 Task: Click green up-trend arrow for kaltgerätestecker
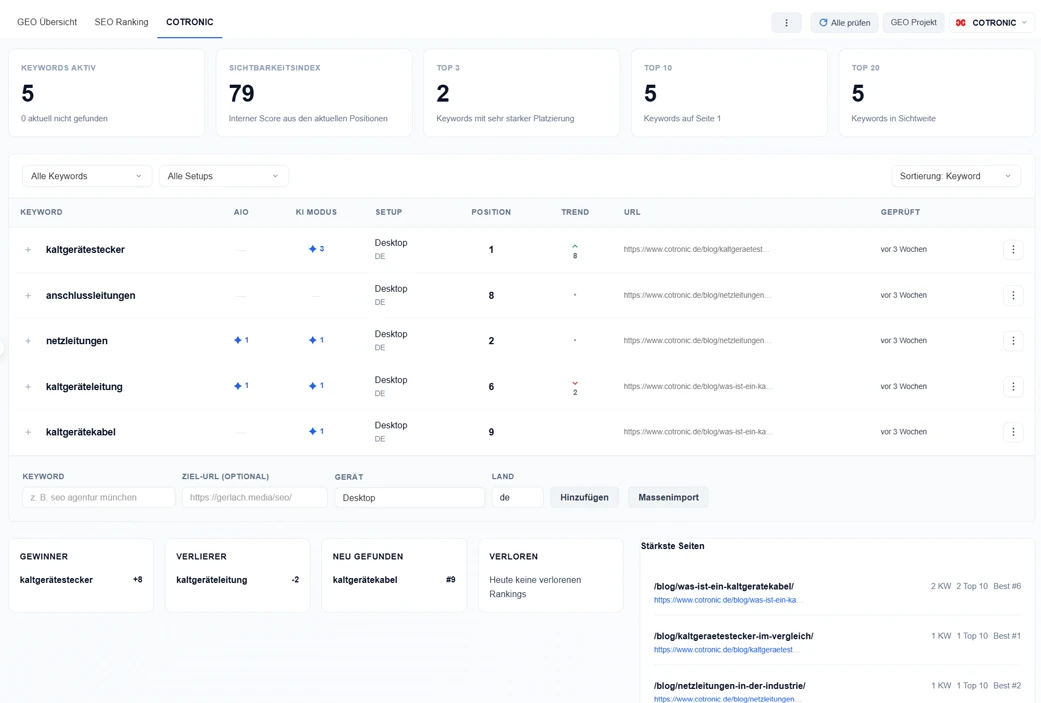pyautogui.click(x=575, y=246)
